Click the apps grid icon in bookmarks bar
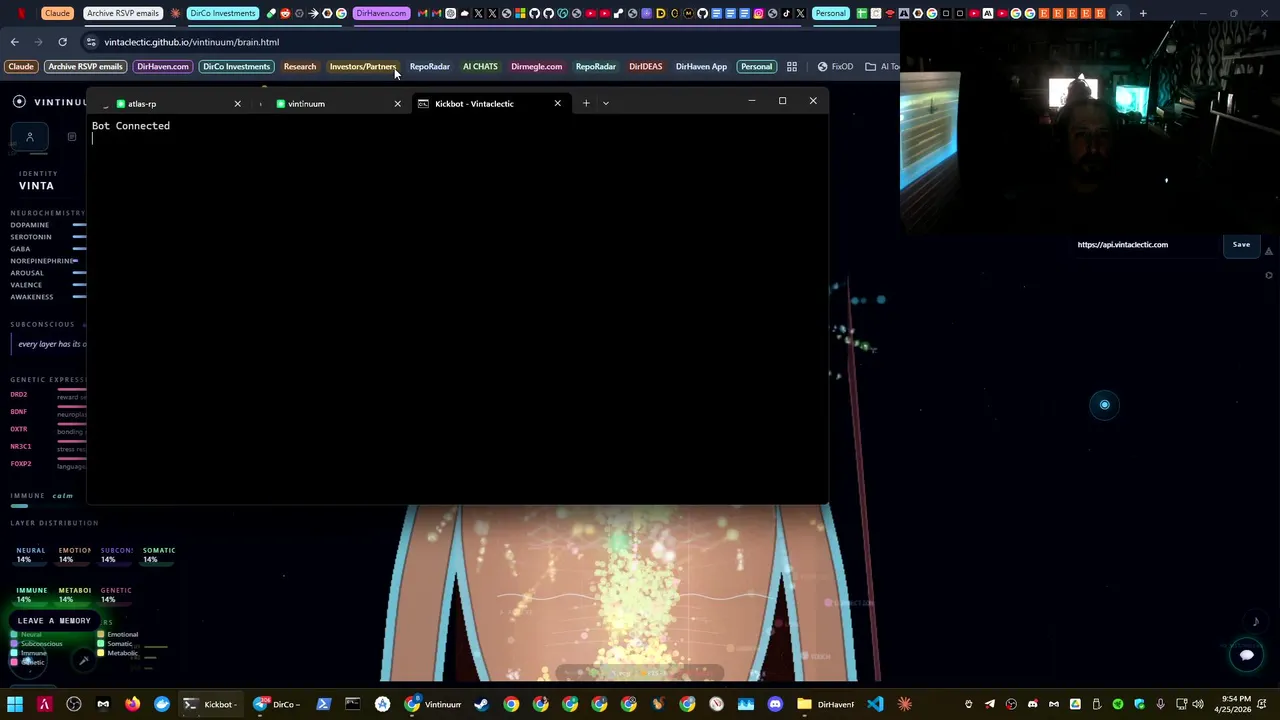1280x720 pixels. pyautogui.click(x=792, y=67)
